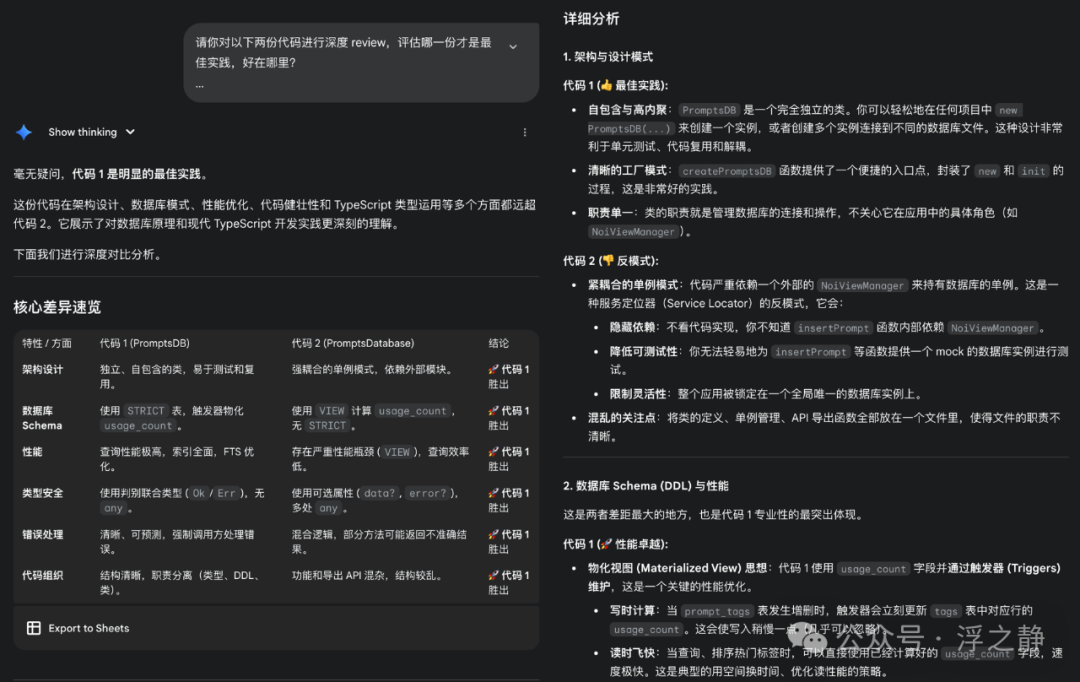Click the 代码组织 row label
The image size is (1080, 682).
(x=43, y=575)
